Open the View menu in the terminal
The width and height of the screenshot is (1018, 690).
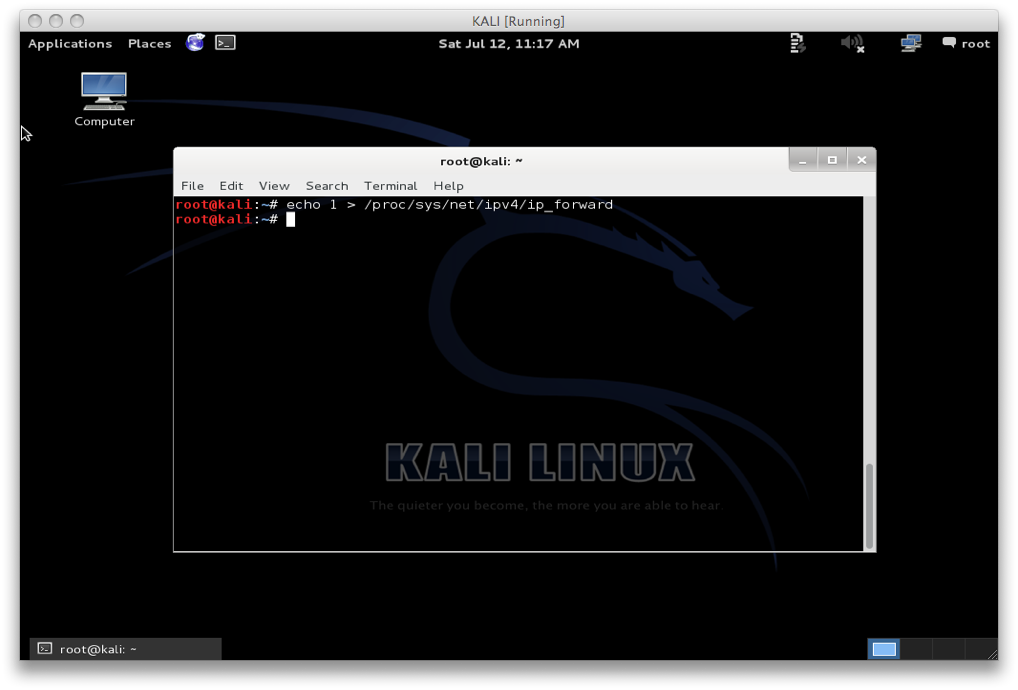click(x=274, y=186)
